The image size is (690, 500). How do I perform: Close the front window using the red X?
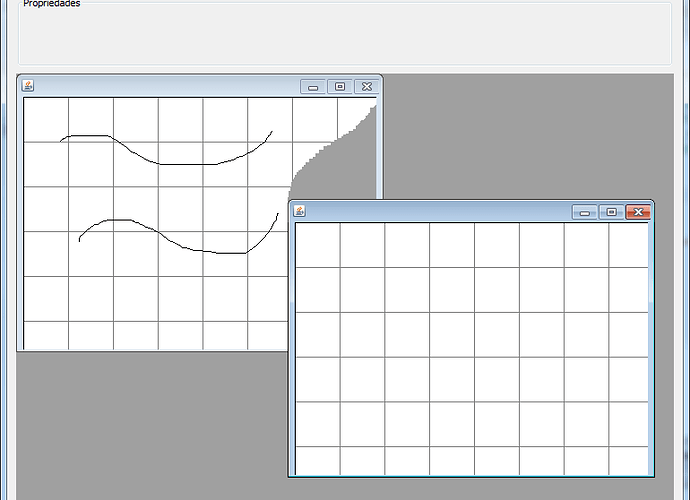pyautogui.click(x=638, y=212)
